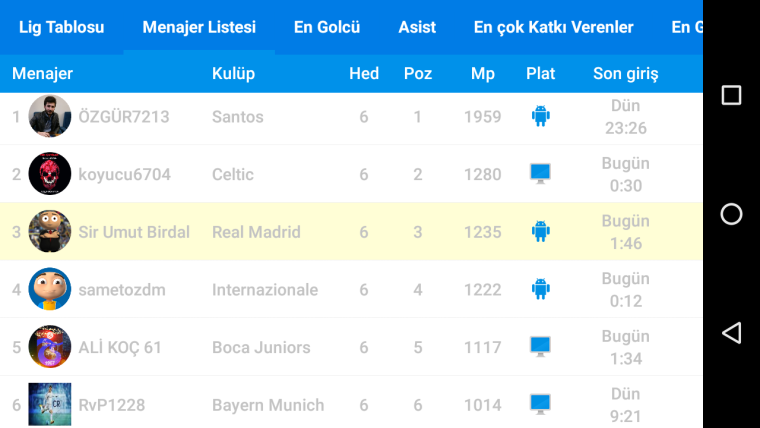This screenshot has height=428, width=760.
Task: Sort by the Son giriş column header
Action: point(626,74)
